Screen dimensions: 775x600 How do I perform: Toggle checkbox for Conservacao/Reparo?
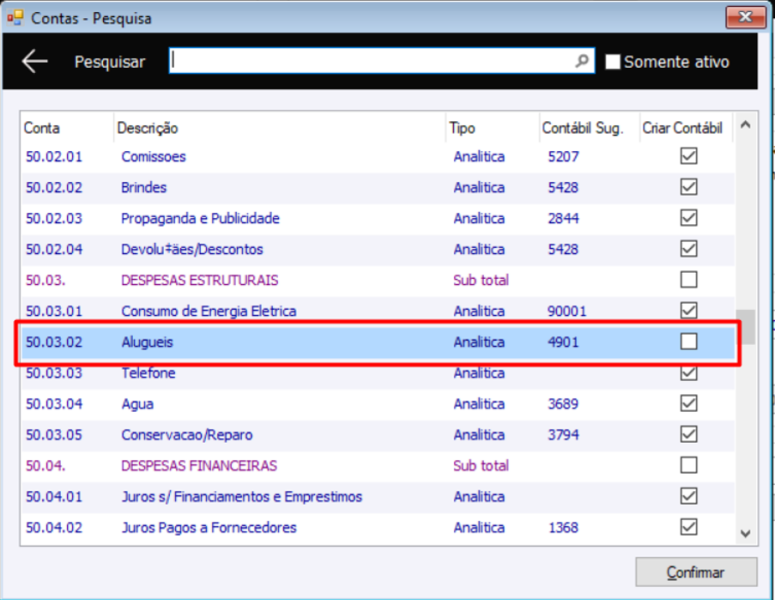[689, 434]
